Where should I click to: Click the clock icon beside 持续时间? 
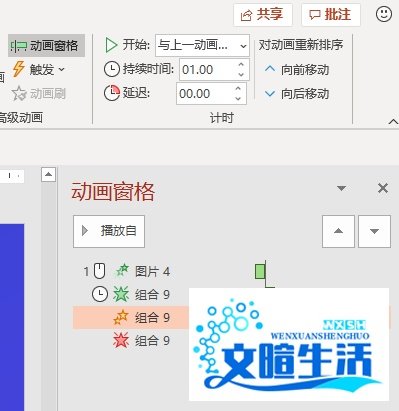tap(112, 69)
